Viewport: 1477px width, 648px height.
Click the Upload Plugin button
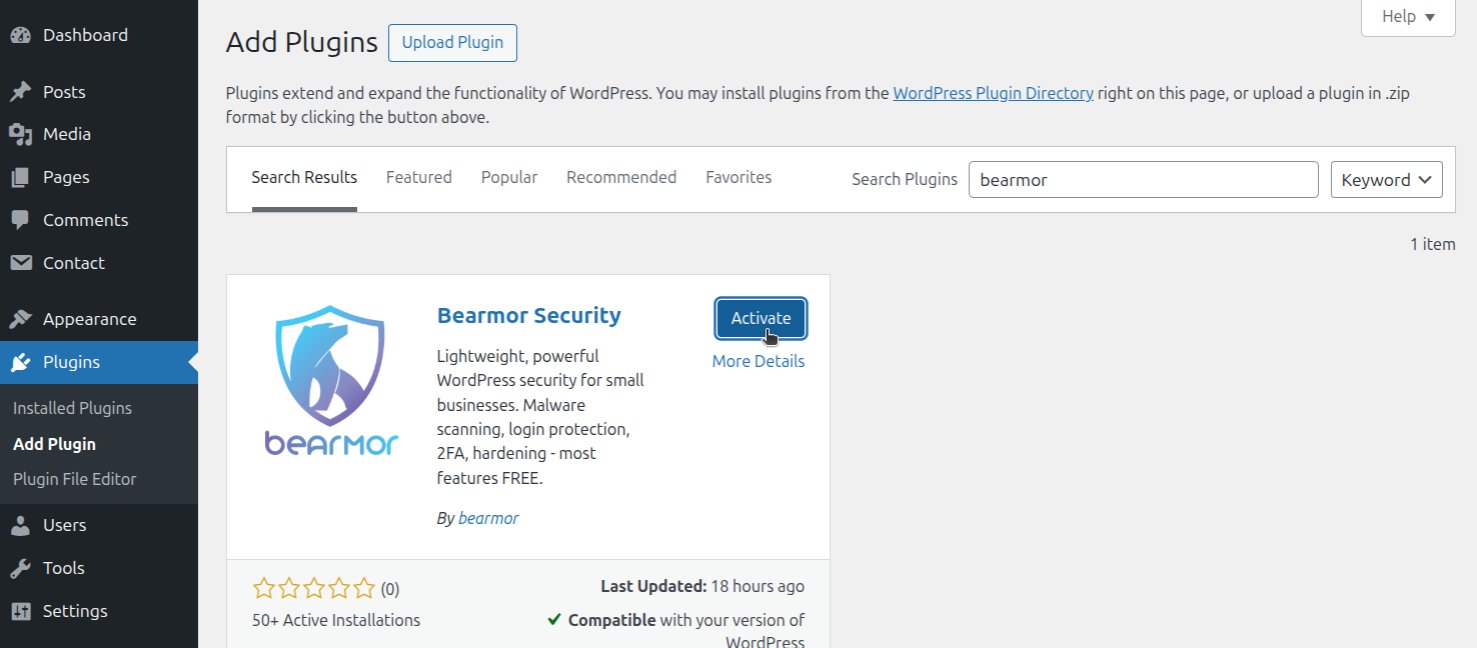point(452,43)
